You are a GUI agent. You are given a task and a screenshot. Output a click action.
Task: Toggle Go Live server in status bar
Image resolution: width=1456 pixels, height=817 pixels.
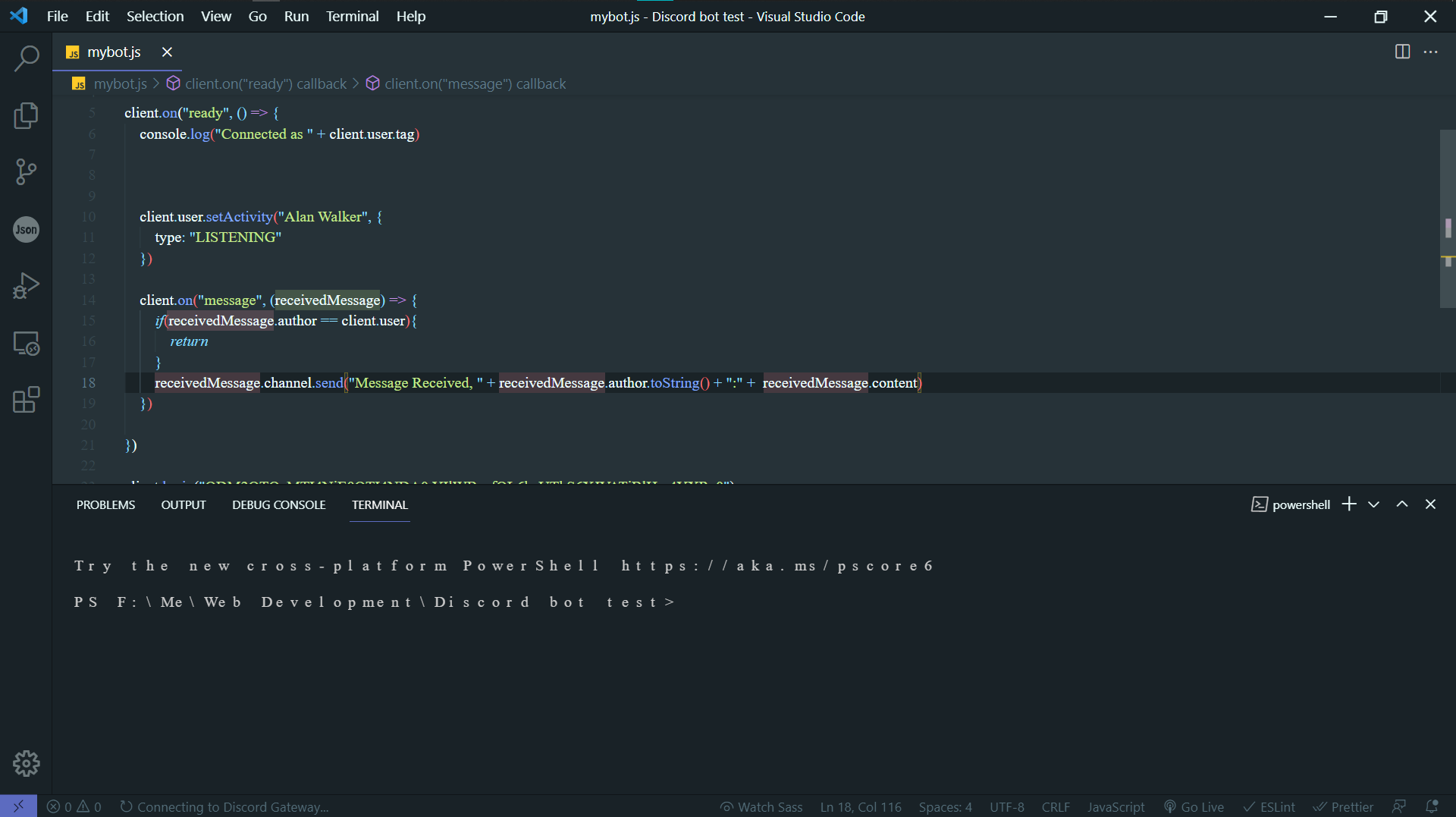[1194, 806]
